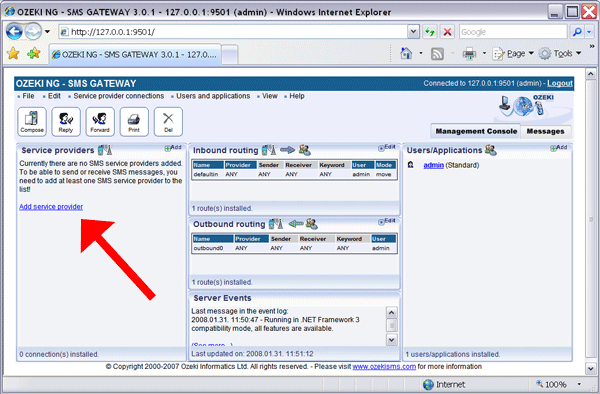Open the Print options dropdown arrow
The height and width of the screenshot is (394, 600).
(484, 53)
